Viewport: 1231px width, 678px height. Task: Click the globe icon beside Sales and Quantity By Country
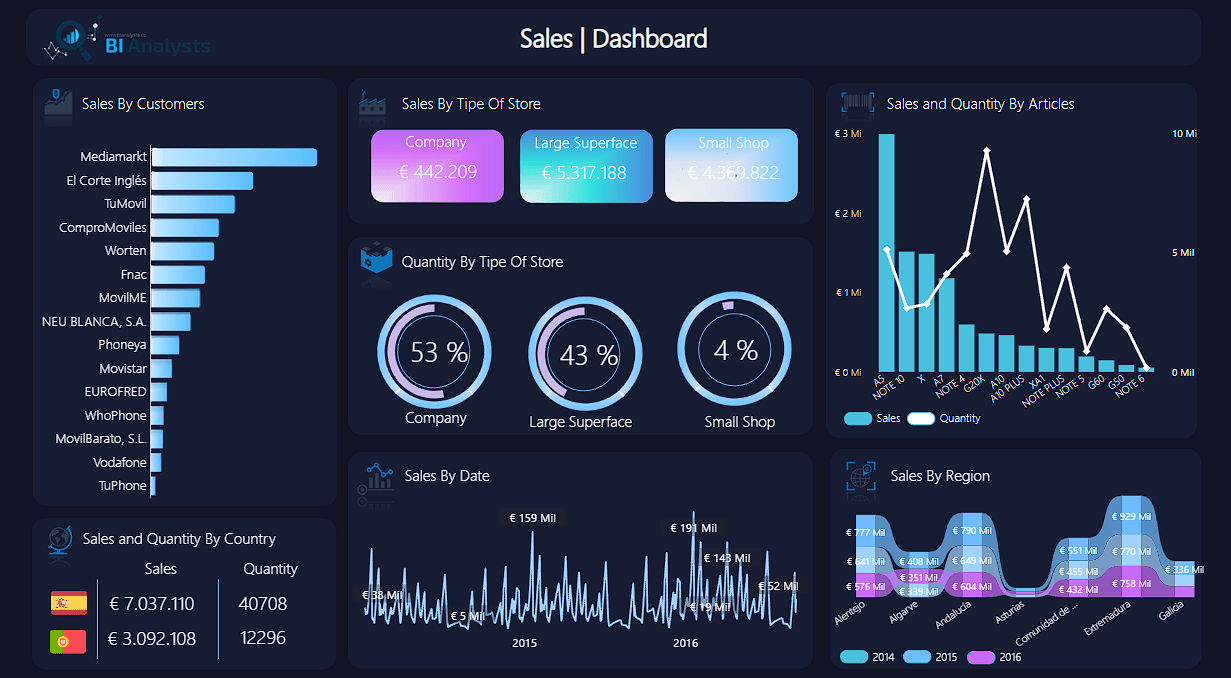click(x=60, y=541)
